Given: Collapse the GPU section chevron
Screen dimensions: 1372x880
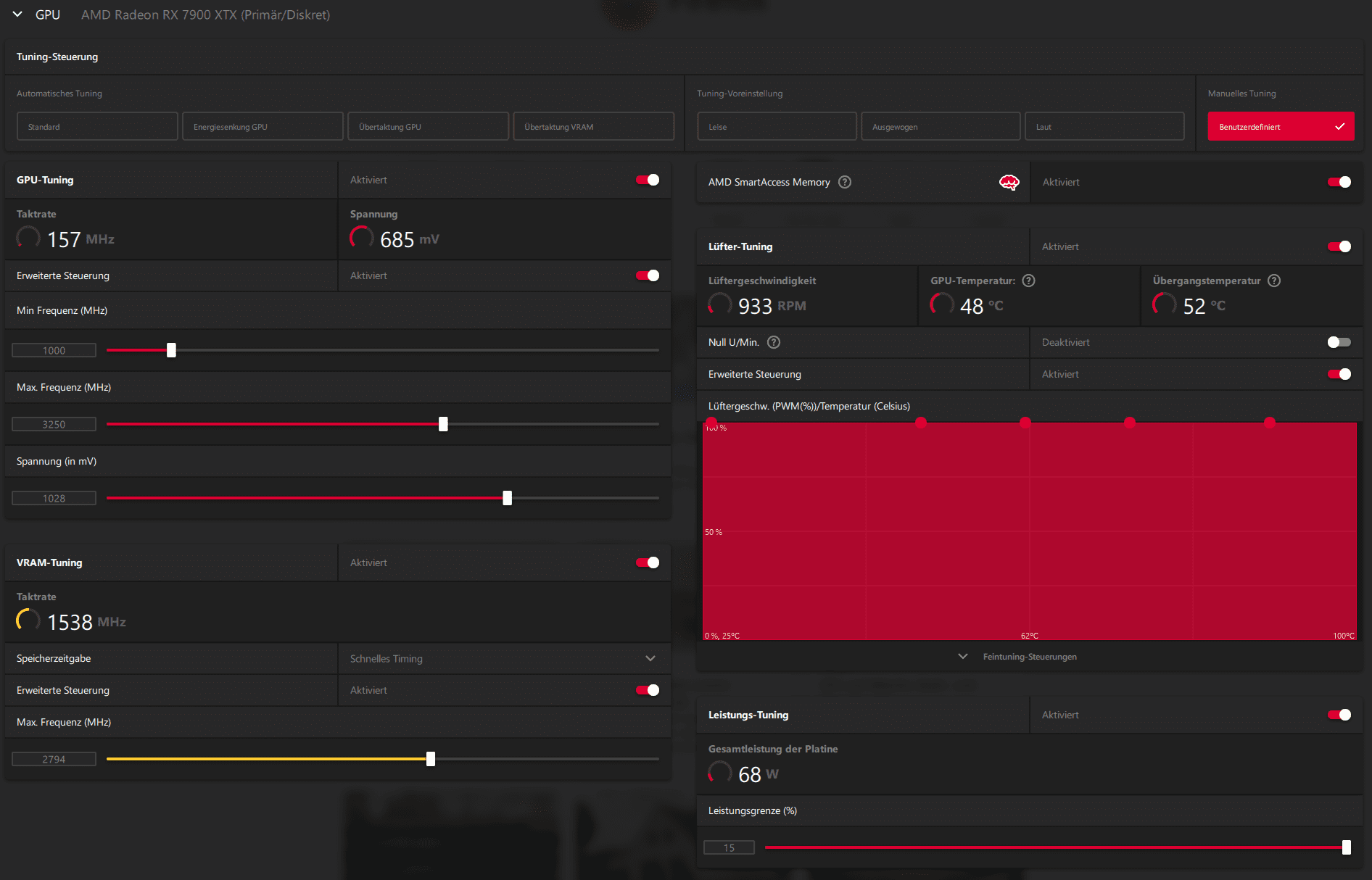Looking at the screenshot, I should click(17, 14).
